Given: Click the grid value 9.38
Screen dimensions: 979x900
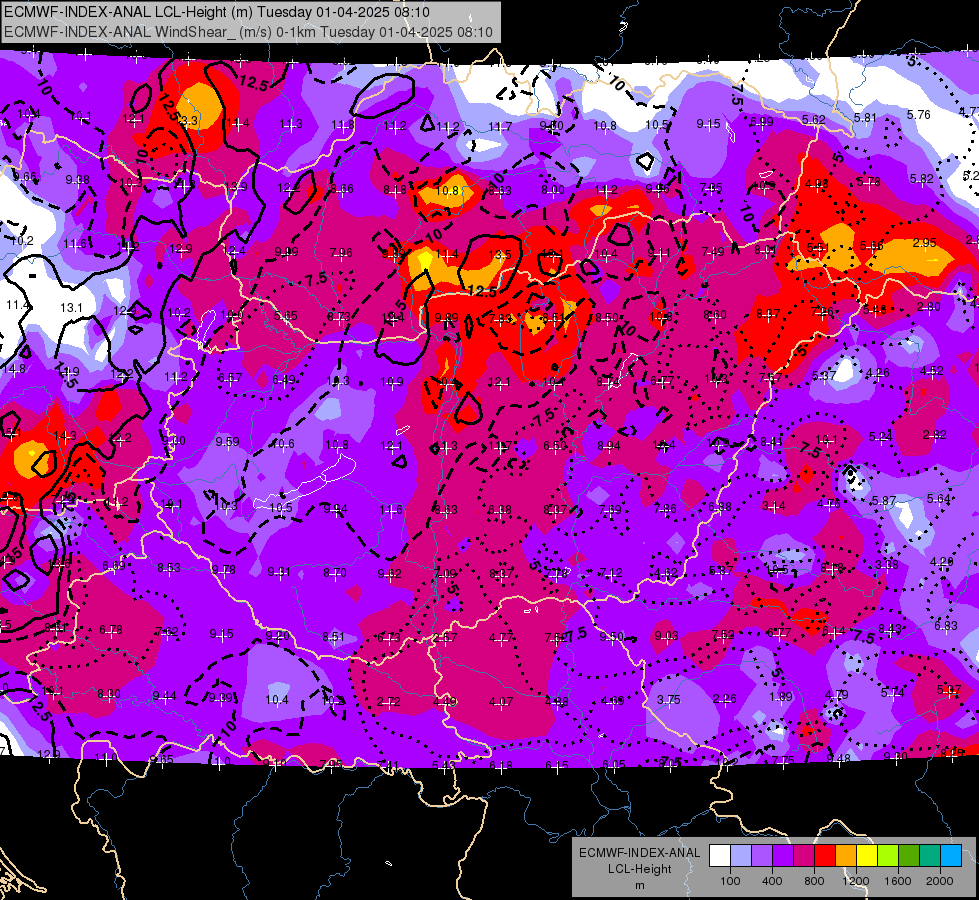Looking at the screenshot, I should pyautogui.click(x=77, y=179).
